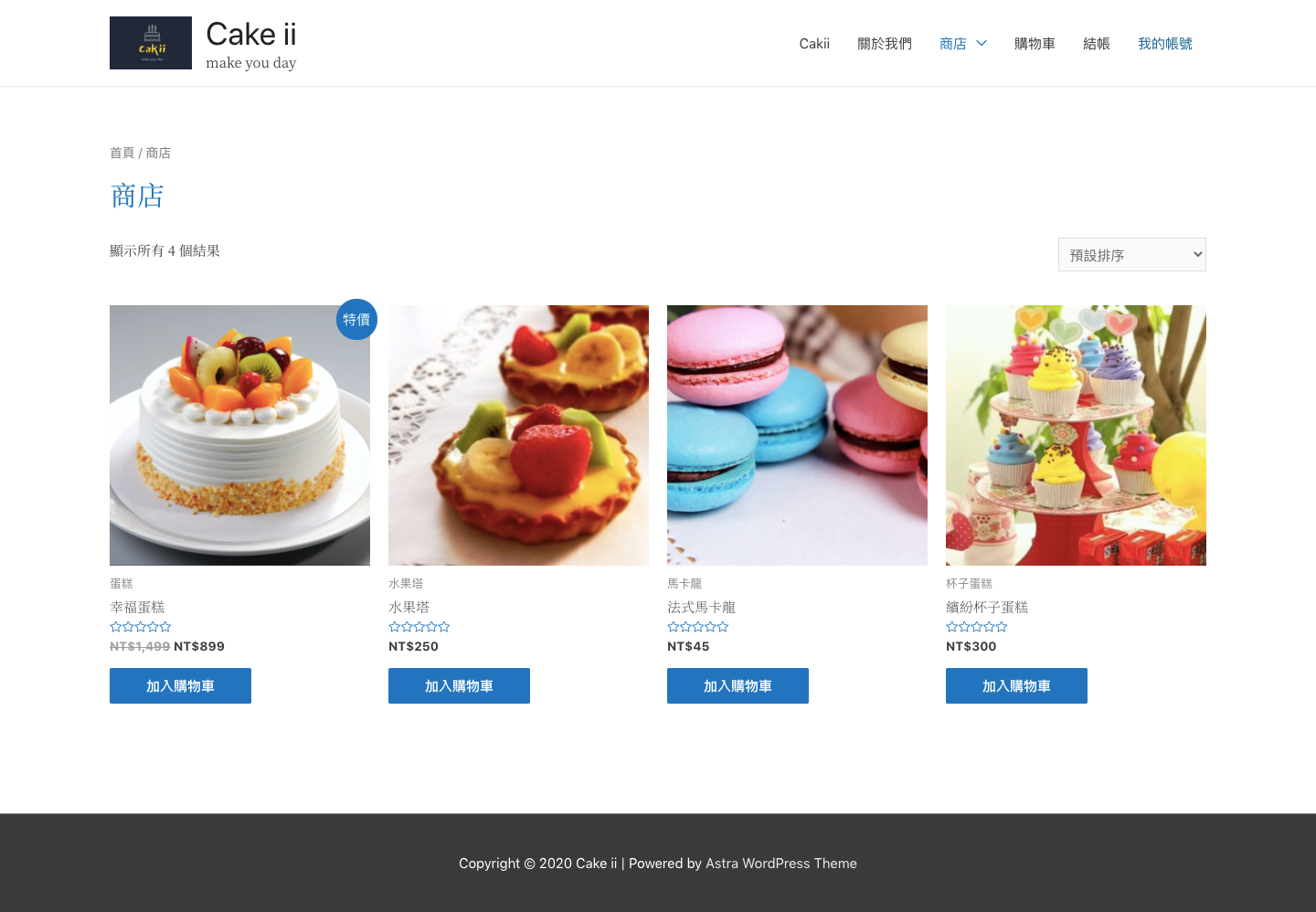Add 幸福蛋糕 to cart

[180, 685]
